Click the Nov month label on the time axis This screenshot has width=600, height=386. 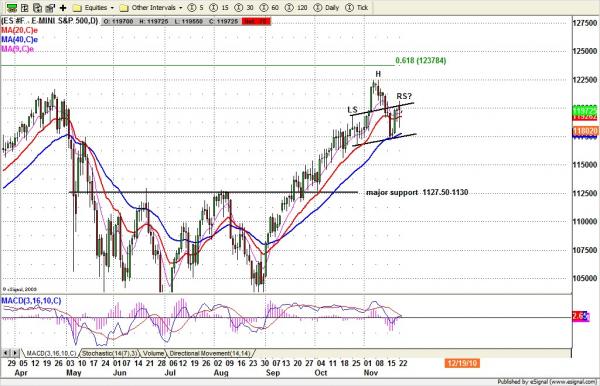[370, 373]
